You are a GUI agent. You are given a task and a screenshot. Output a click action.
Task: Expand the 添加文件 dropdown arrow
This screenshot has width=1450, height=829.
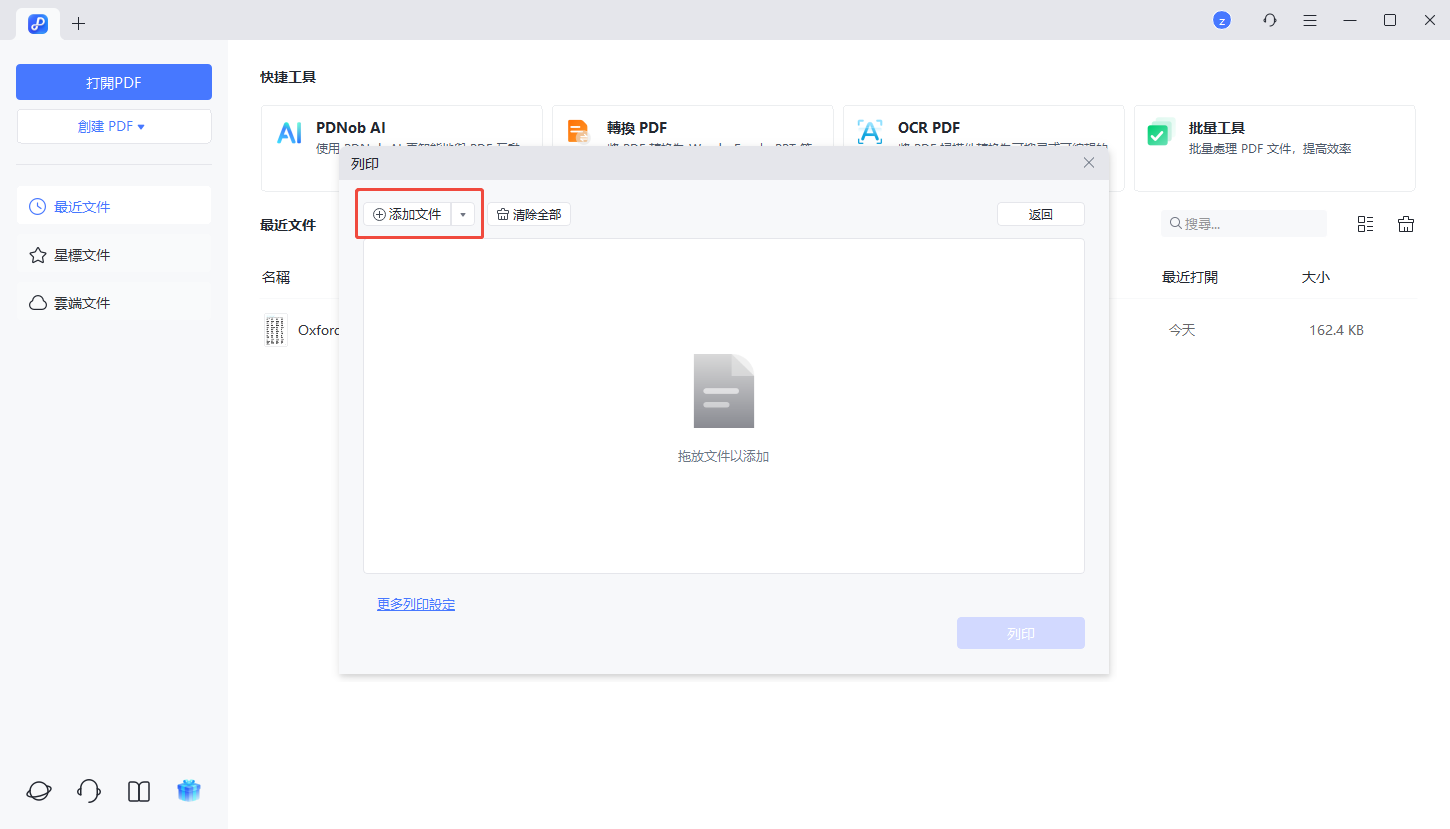(x=463, y=215)
